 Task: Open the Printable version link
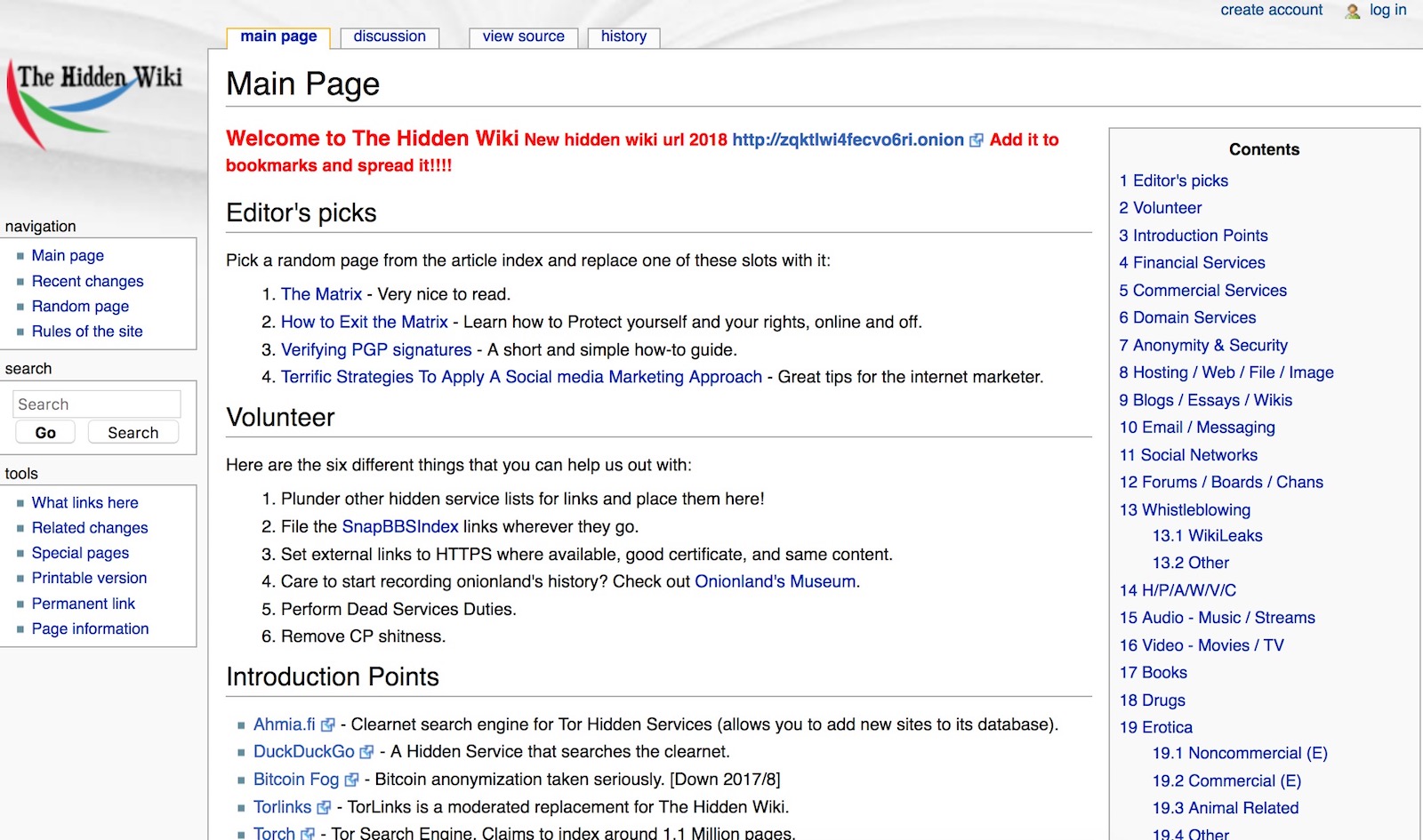[89, 579]
